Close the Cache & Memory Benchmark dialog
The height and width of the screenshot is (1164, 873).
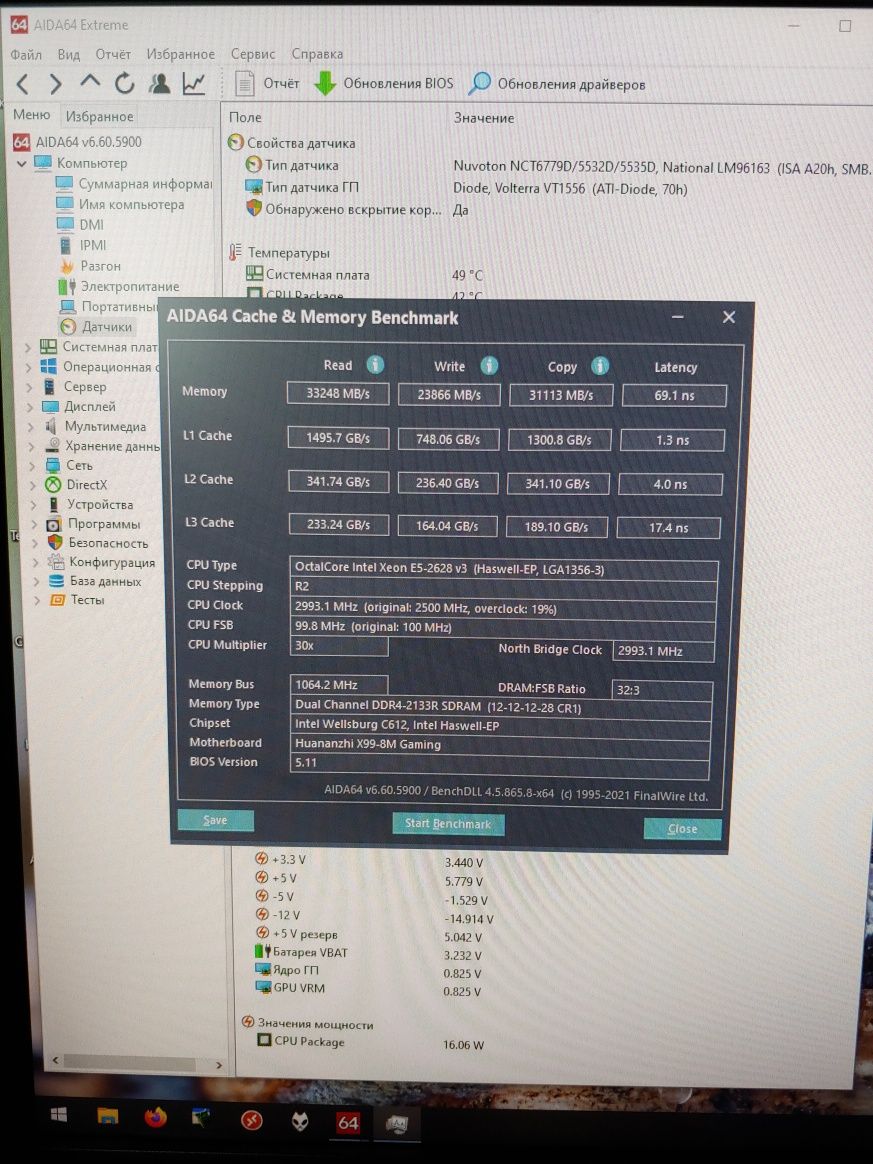click(x=729, y=318)
